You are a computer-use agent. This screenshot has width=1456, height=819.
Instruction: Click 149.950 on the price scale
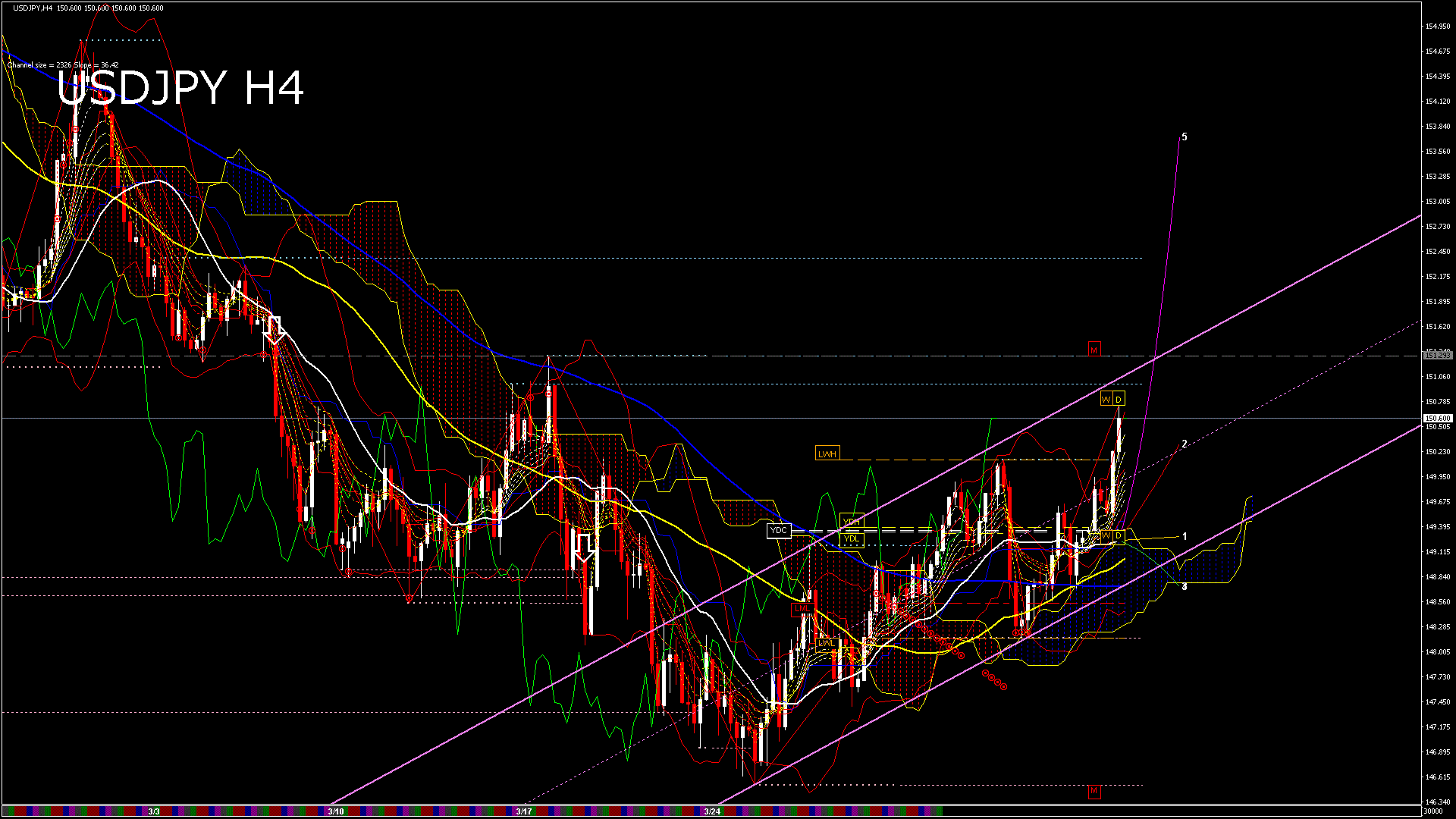pos(1438,477)
